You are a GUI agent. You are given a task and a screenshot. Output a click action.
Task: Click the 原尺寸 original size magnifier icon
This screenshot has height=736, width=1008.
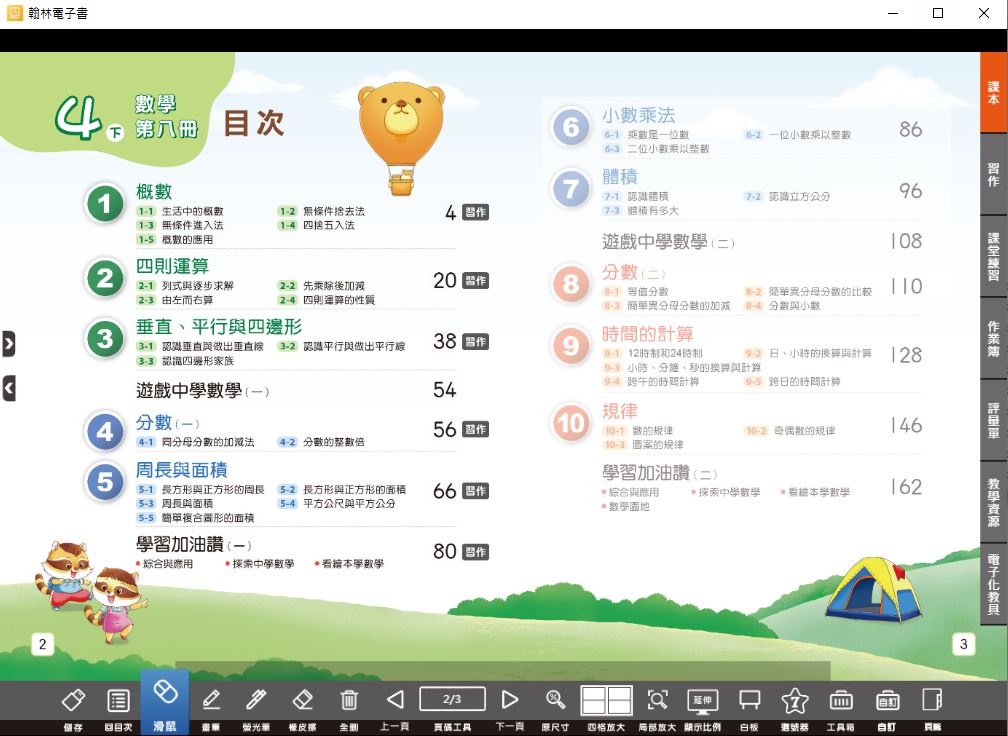[x=555, y=700]
